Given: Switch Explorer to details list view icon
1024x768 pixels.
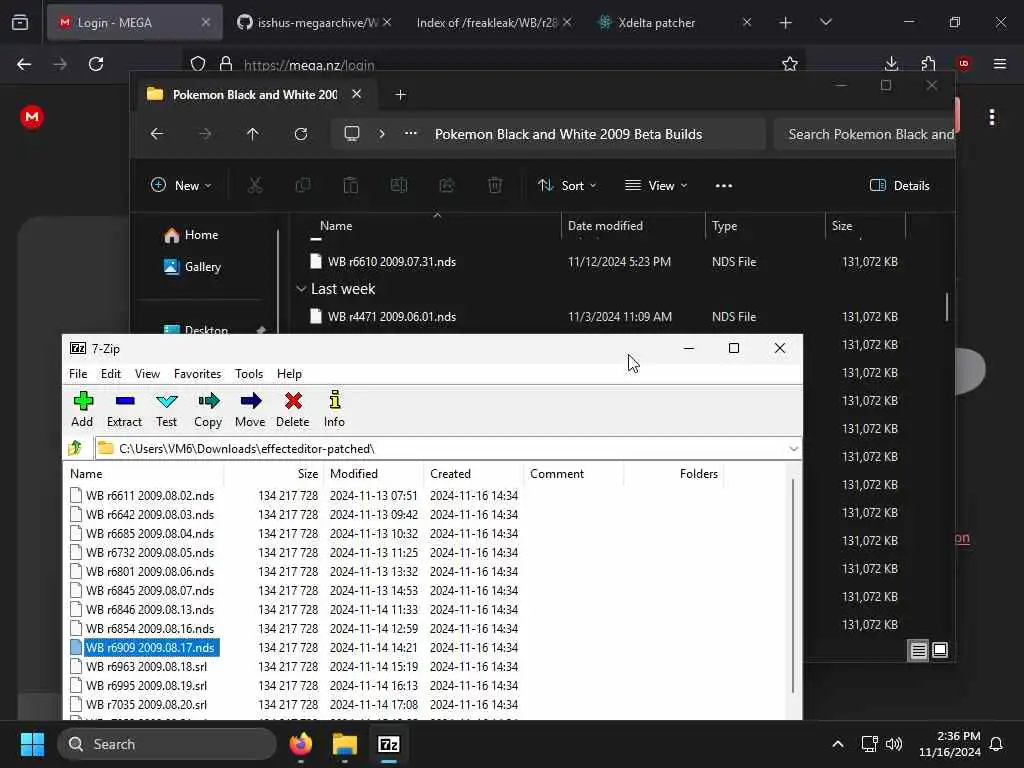Looking at the screenshot, I should [918, 650].
